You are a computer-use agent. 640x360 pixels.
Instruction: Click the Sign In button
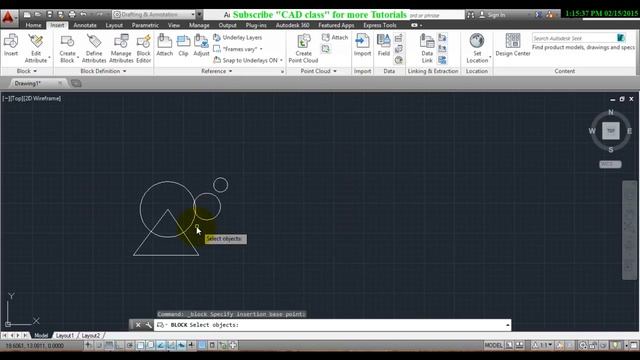[x=492, y=15]
